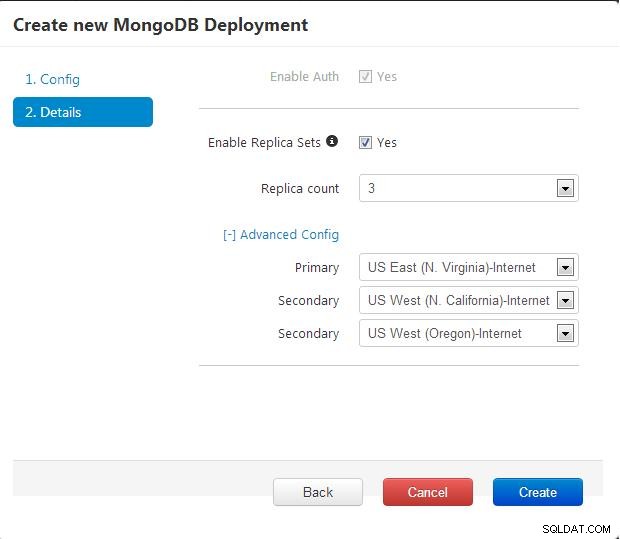Open the US West (N. California)-Internet dropdown
Image resolution: width=620 pixels, height=539 pixels.
click(469, 301)
